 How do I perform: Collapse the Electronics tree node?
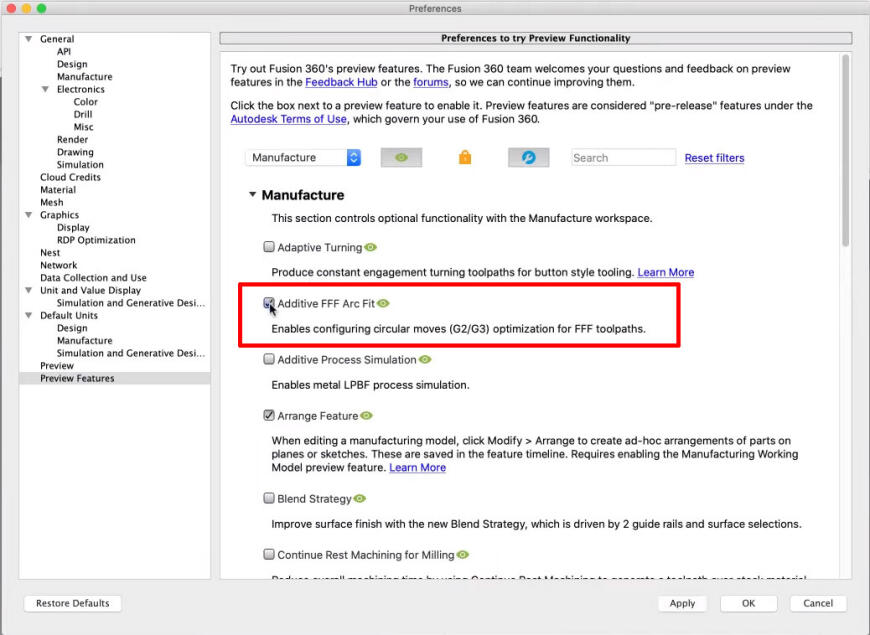pos(45,89)
